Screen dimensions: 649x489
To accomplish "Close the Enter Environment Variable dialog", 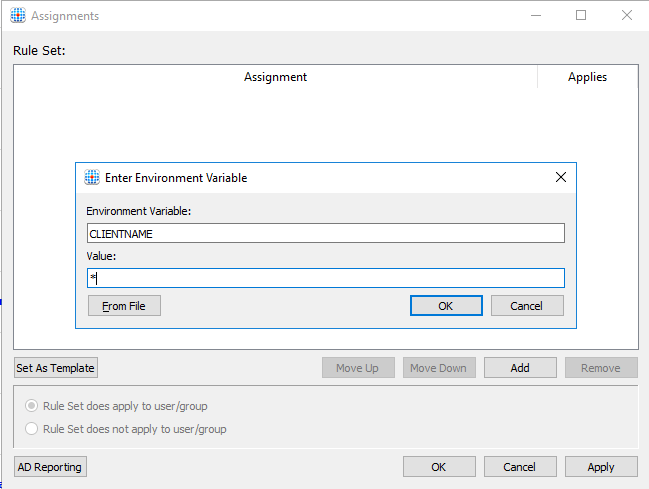I will tap(561, 178).
